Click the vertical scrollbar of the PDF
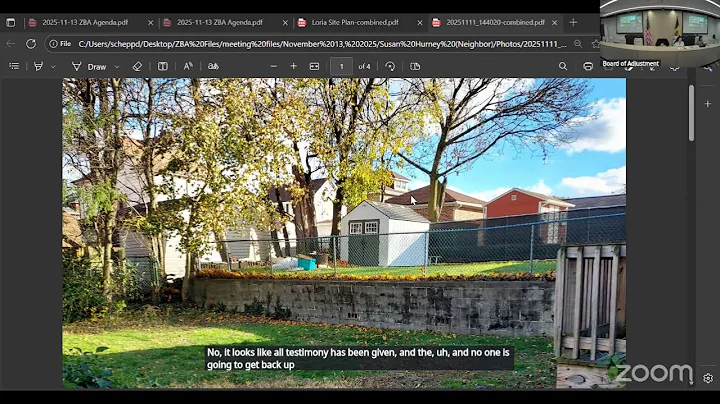Image resolution: width=720 pixels, height=404 pixels. [691, 113]
